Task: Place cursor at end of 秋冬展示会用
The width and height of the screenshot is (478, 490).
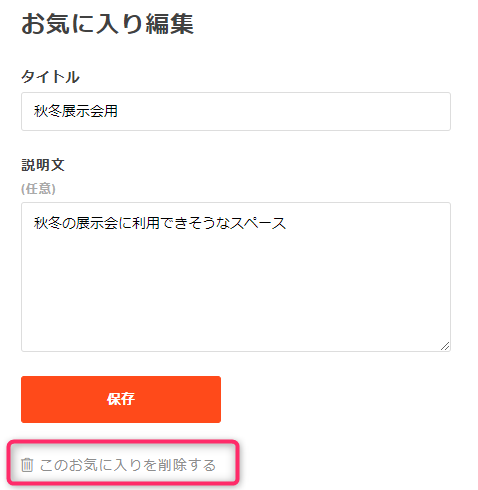Action: click(x=118, y=111)
